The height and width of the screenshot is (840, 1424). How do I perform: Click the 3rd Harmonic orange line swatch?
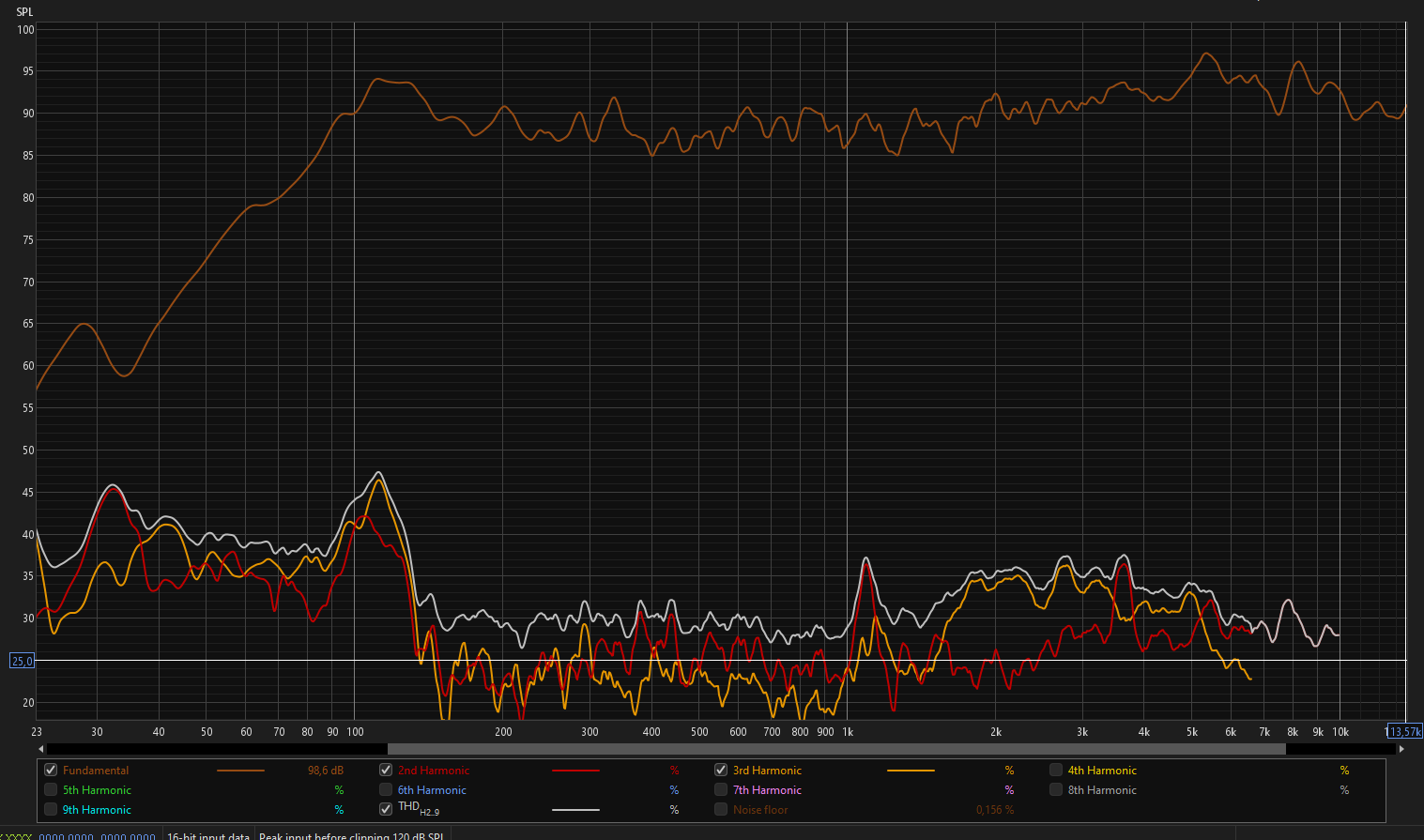click(911, 771)
